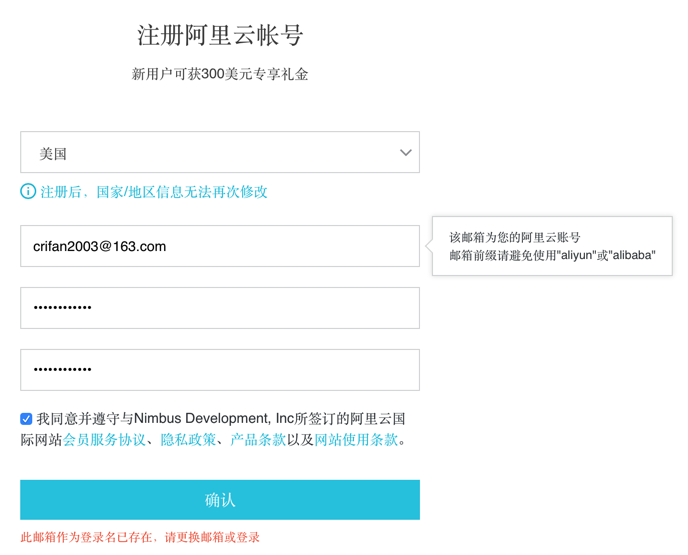The height and width of the screenshot is (555, 688).
Task: Open the country dropdown showing 美国
Action: (220, 152)
